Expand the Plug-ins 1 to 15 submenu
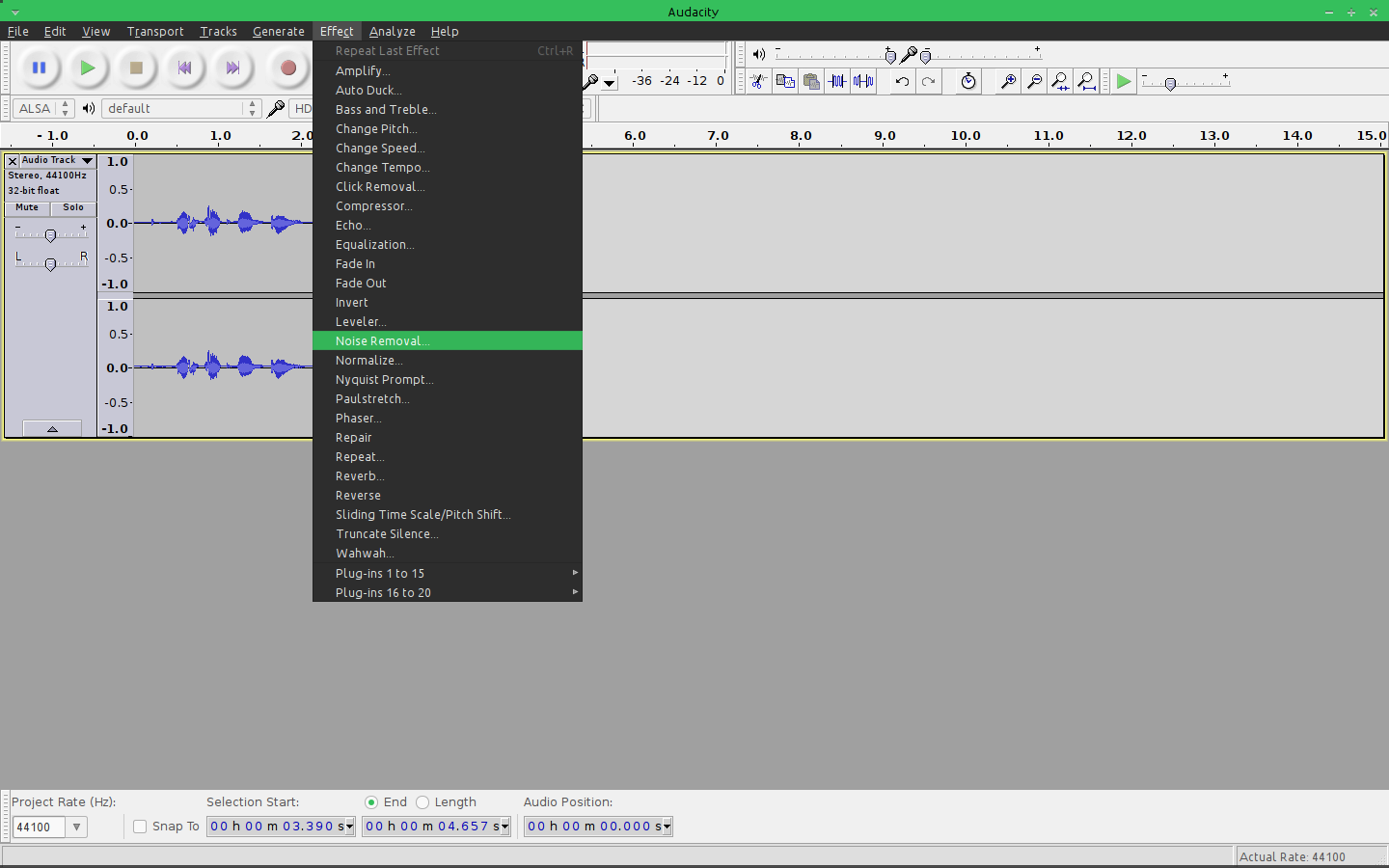Viewport: 1389px width, 868px height. [x=448, y=573]
